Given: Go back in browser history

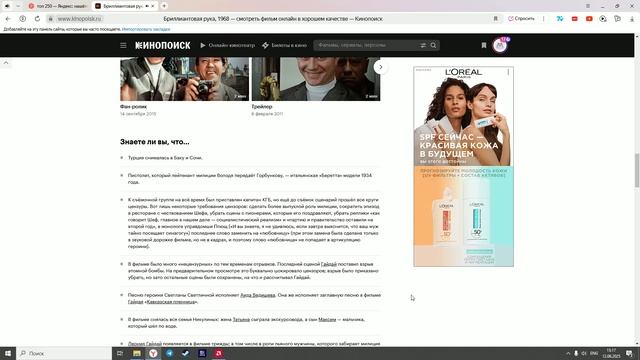Looking at the screenshot, I should pos(8,19).
